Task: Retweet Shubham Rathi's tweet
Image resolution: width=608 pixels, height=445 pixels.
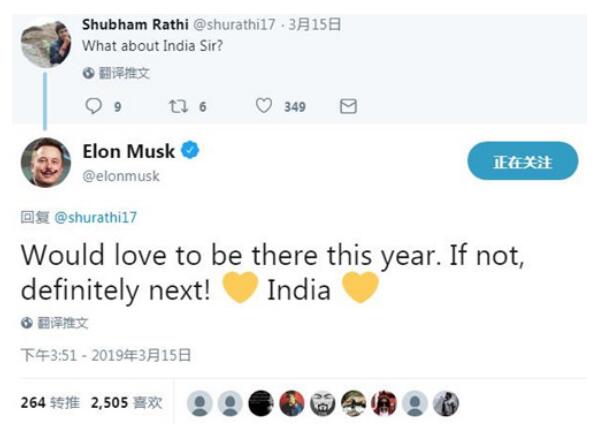Action: (179, 106)
